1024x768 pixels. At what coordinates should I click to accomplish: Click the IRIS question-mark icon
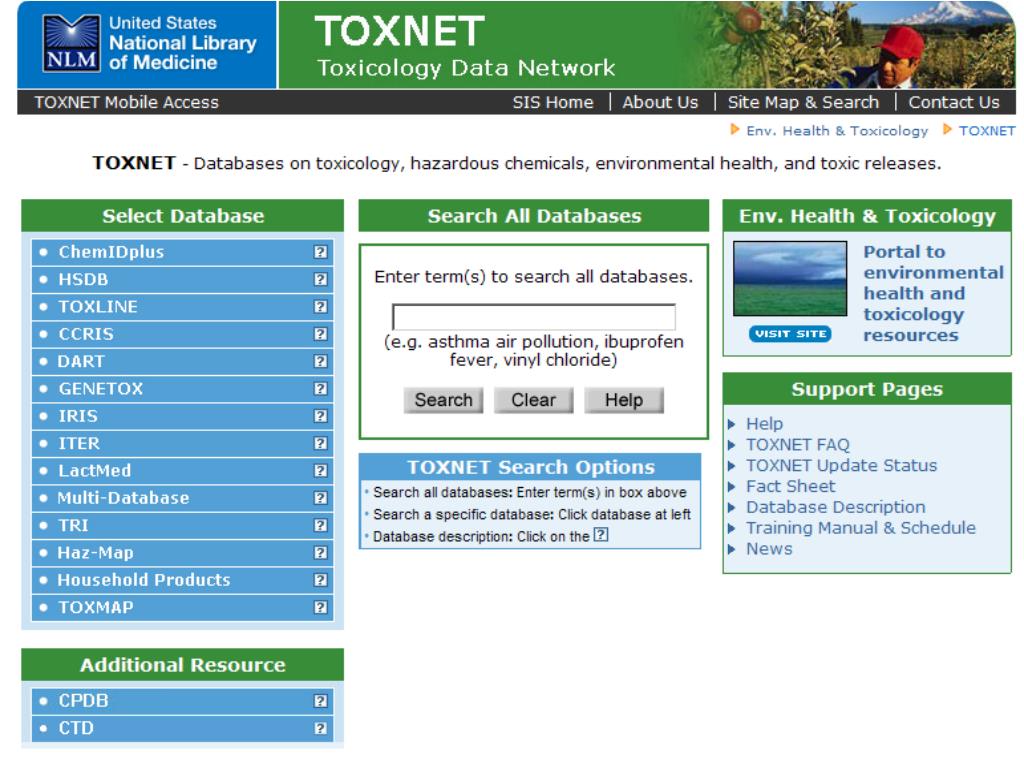coord(320,416)
